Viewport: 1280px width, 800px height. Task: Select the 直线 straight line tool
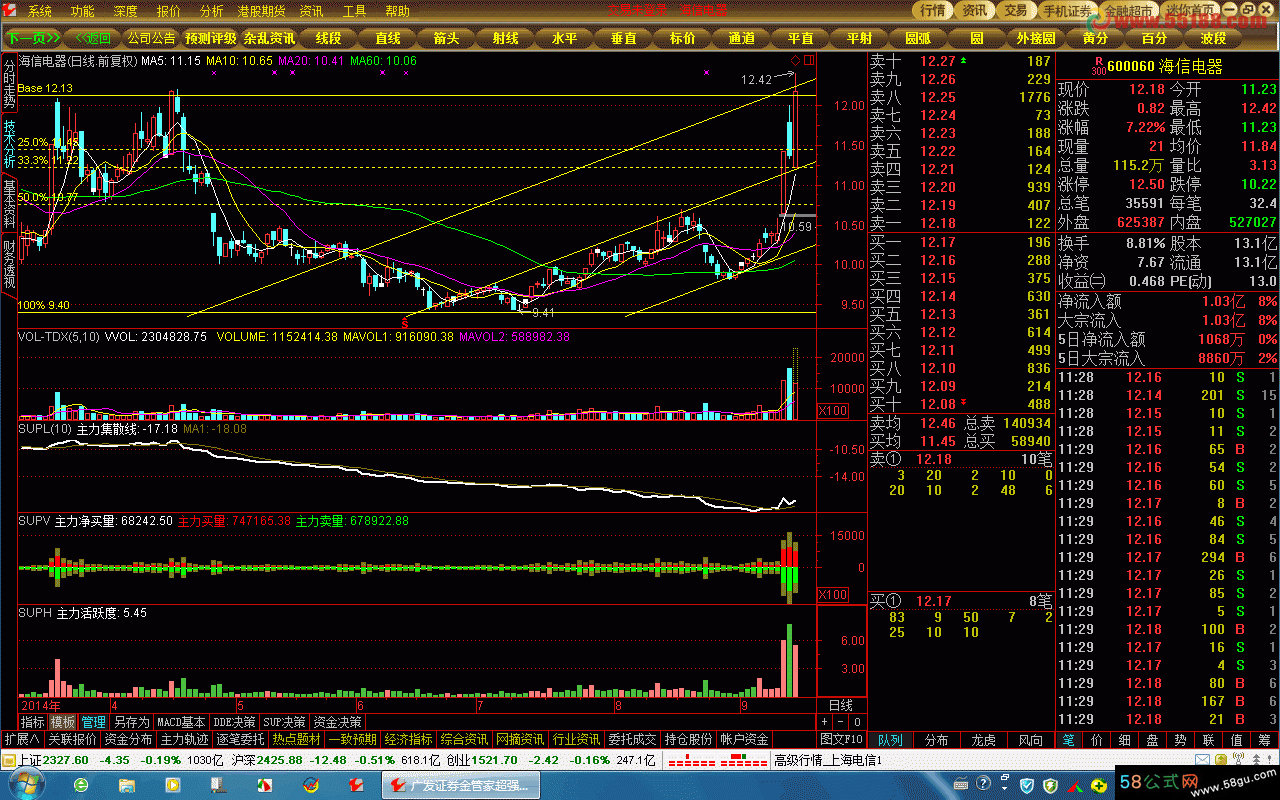(388, 39)
